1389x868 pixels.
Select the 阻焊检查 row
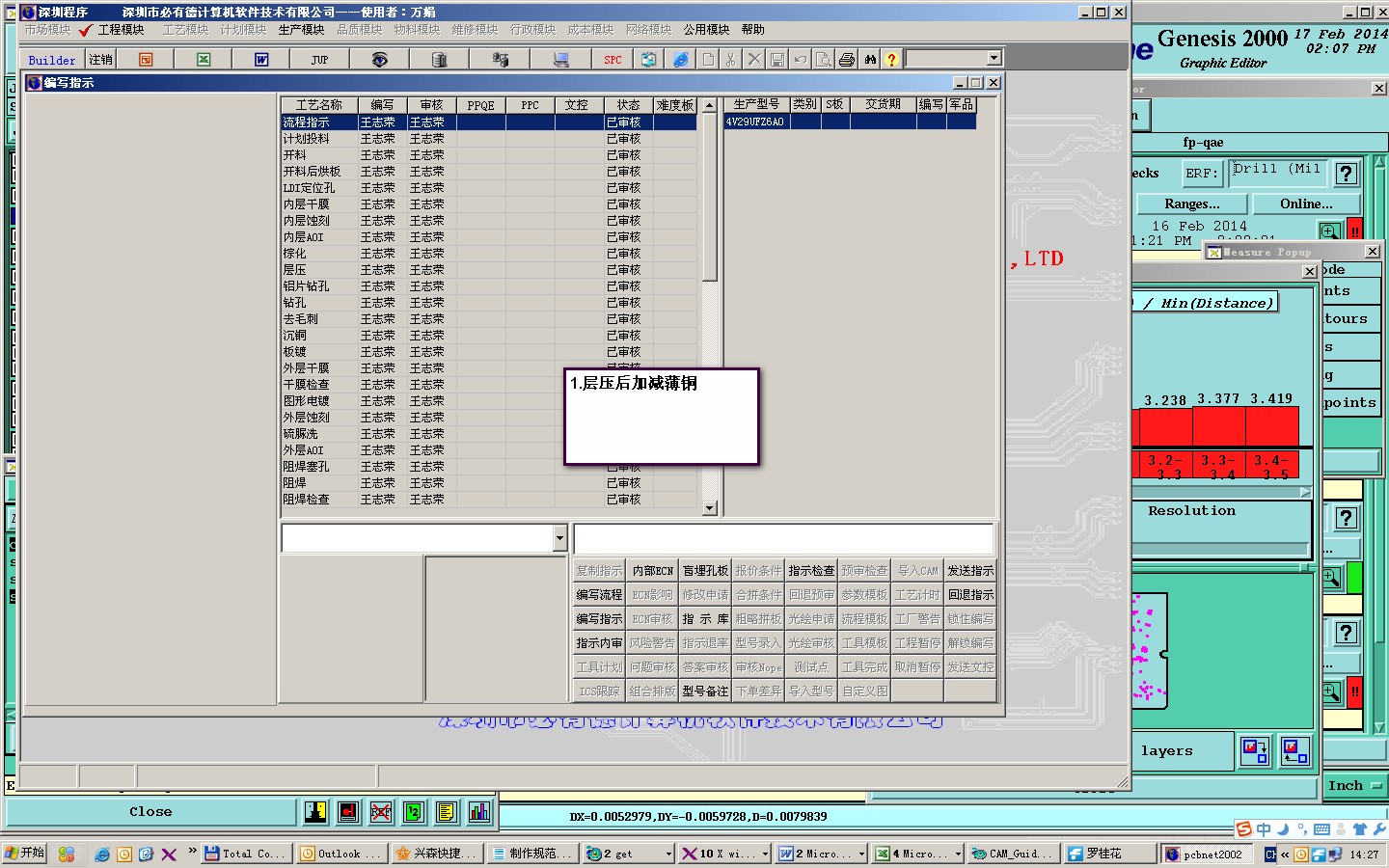pos(489,500)
